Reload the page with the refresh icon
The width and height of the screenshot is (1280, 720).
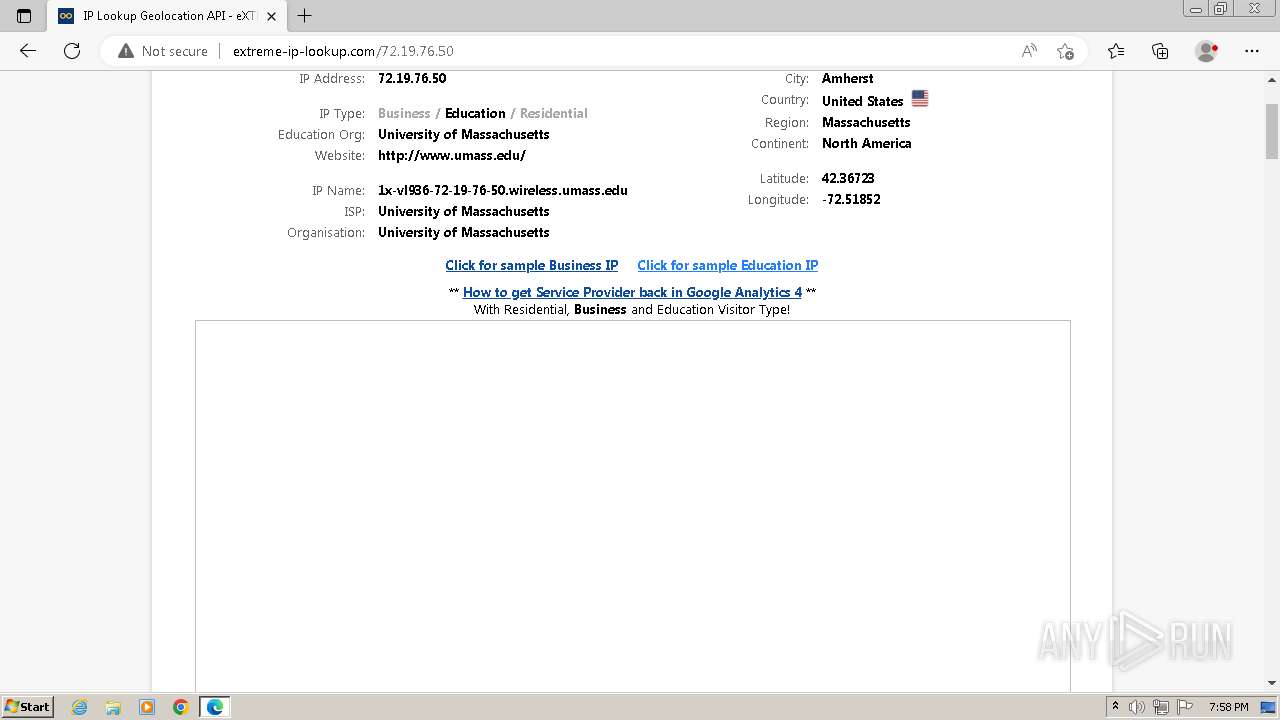(72, 51)
